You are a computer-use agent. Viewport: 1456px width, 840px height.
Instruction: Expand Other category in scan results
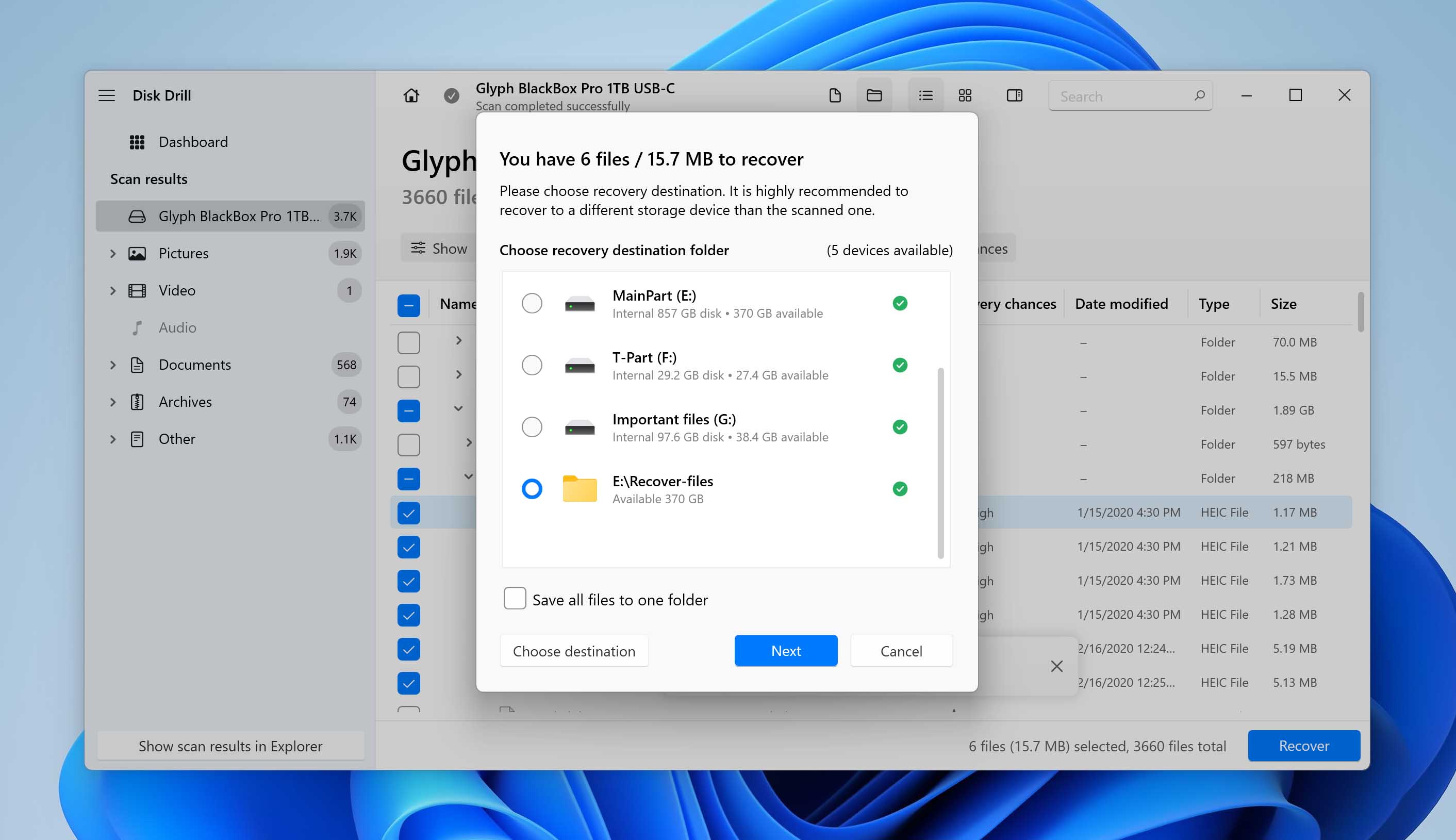[112, 438]
